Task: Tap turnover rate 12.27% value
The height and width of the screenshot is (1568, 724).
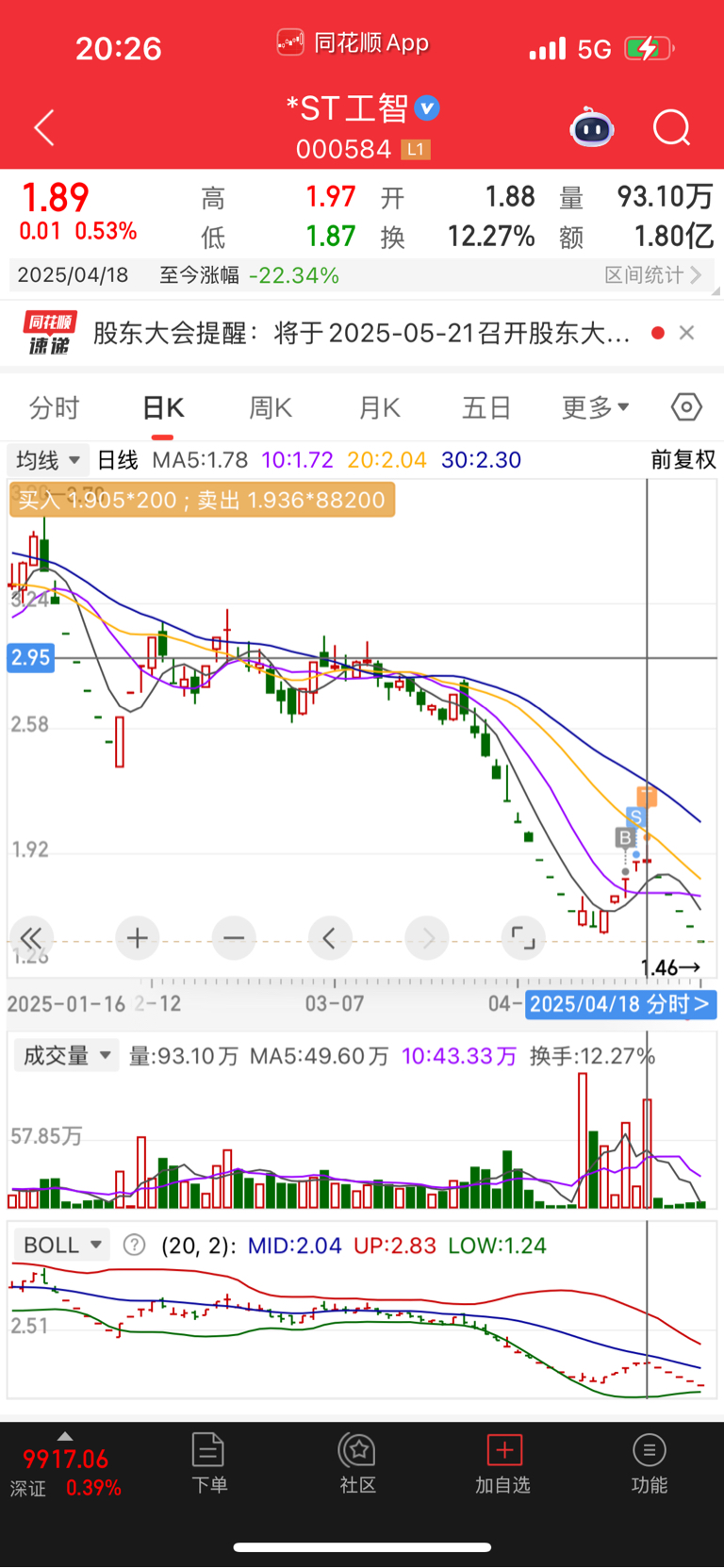Action: (x=491, y=236)
